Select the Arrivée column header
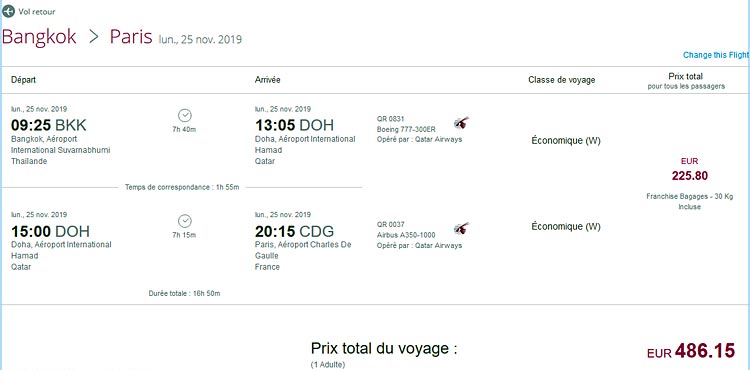This screenshot has width=750, height=370. tap(267, 80)
